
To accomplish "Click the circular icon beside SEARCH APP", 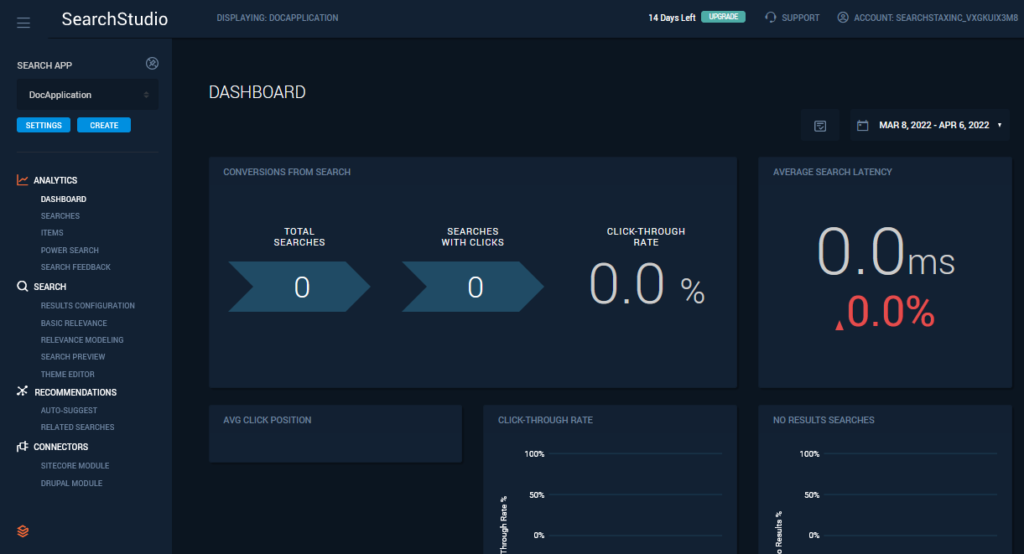I will [152, 63].
